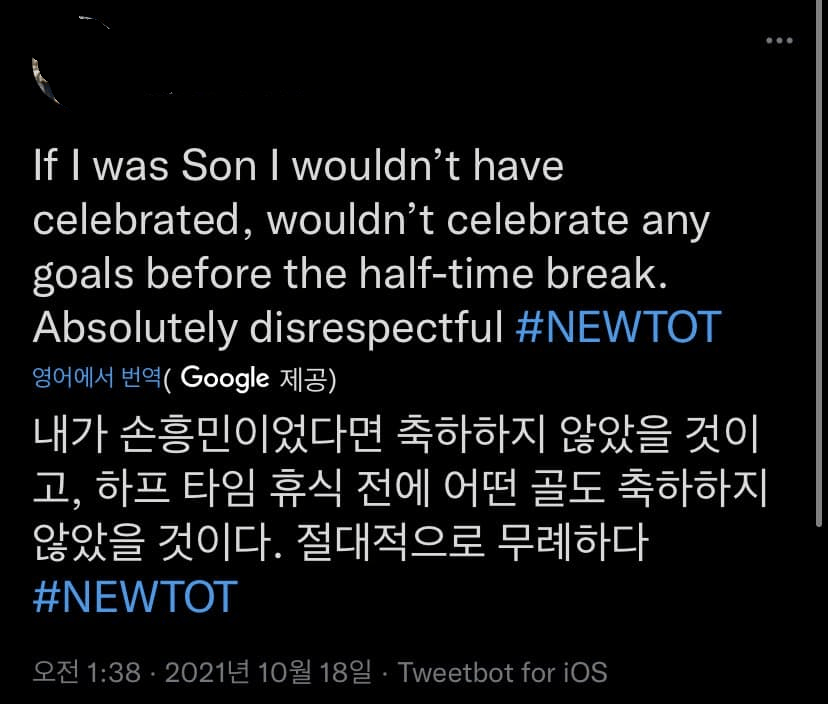Open the 'Tweetbot for iOS' source label

coord(503,672)
